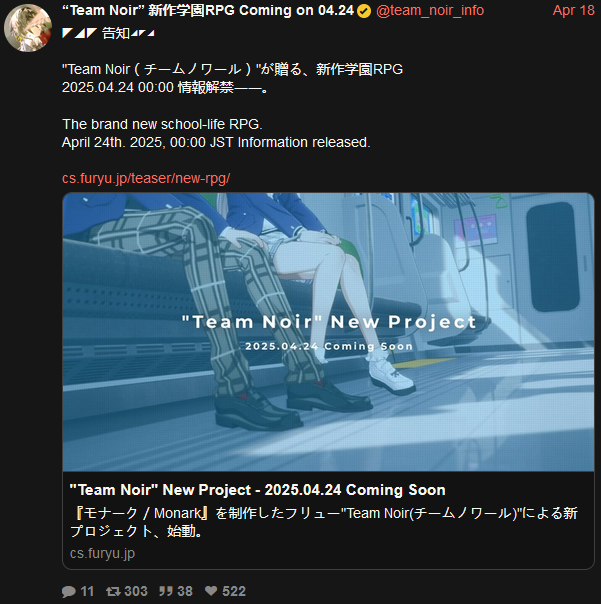Click the yellow verified badge icon
Image resolution: width=601 pixels, height=604 pixels.
click(364, 11)
